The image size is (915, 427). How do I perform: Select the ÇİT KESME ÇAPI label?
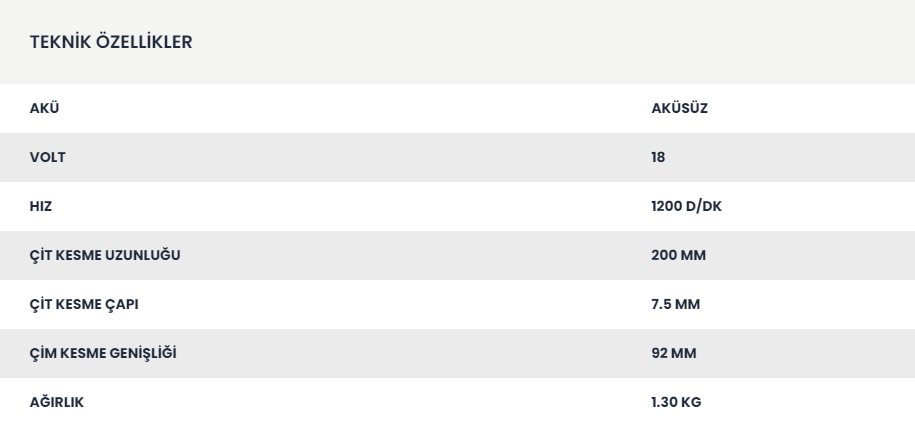point(84,304)
